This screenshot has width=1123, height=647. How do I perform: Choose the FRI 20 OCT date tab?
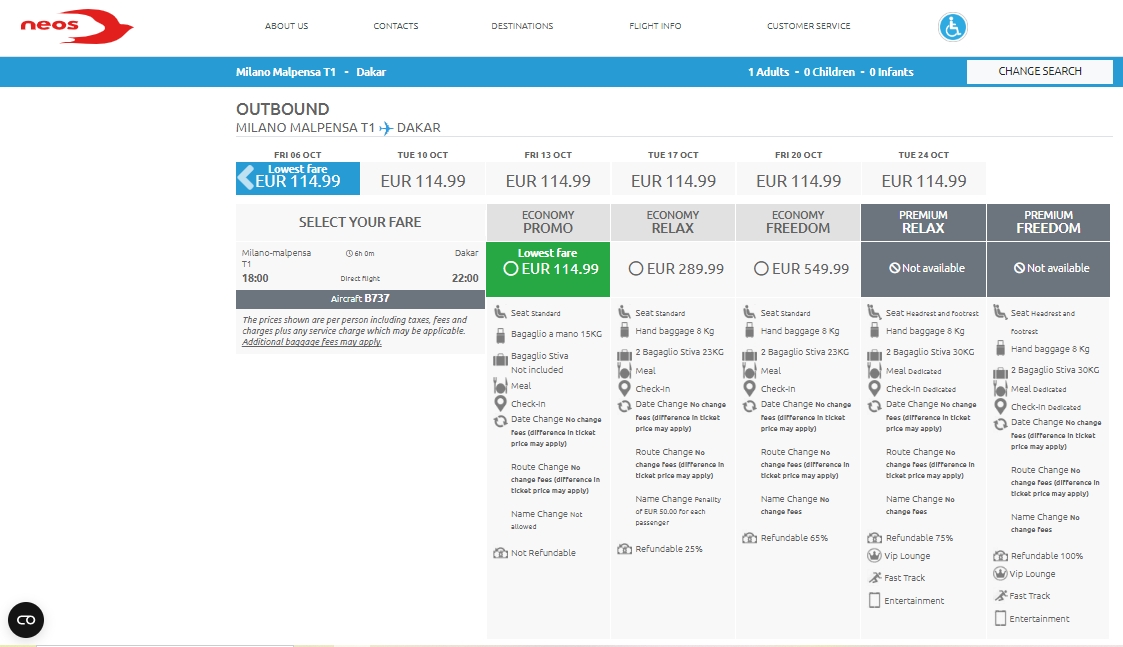[799, 173]
